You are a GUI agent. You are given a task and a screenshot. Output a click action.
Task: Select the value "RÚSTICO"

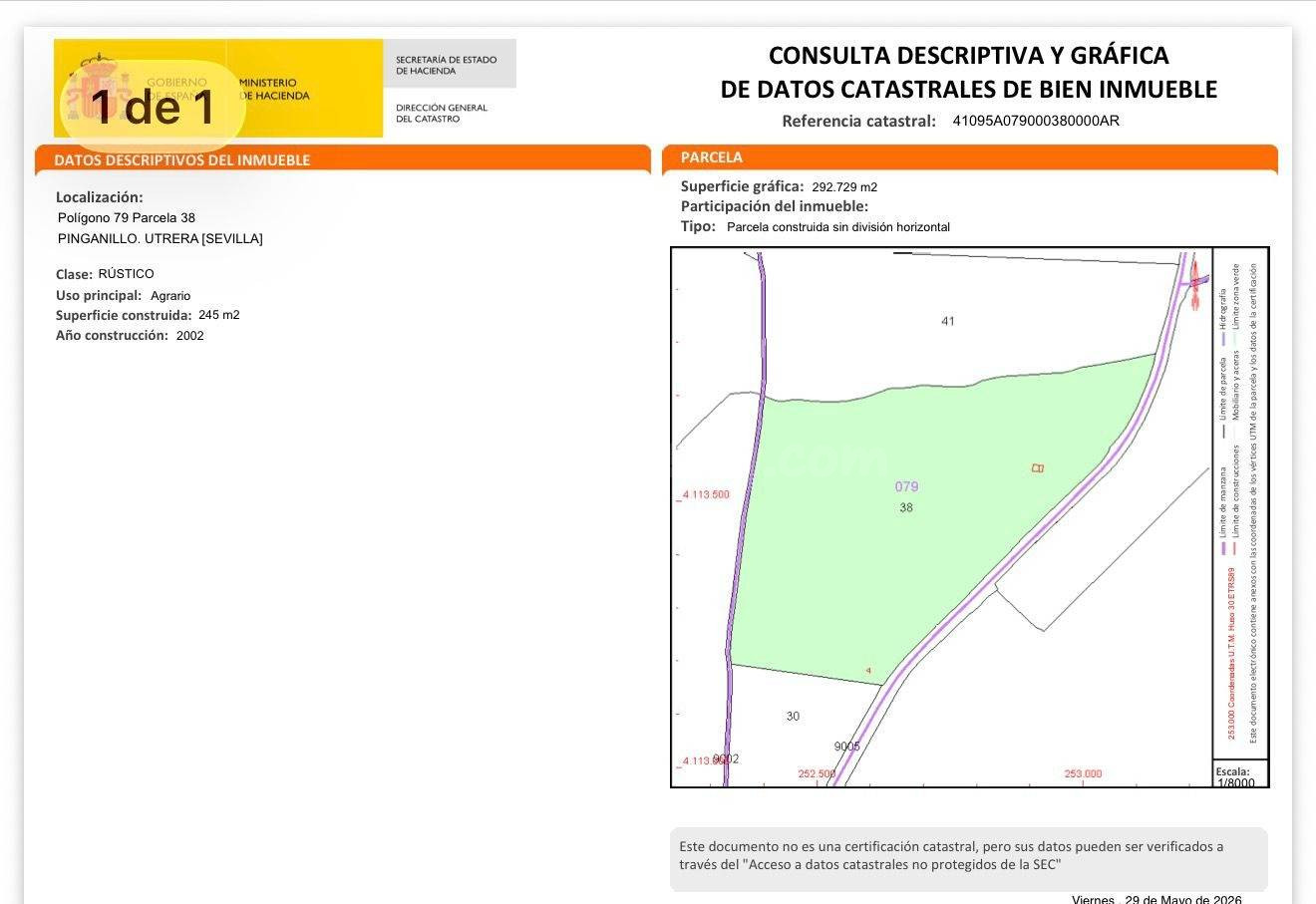[x=127, y=274]
